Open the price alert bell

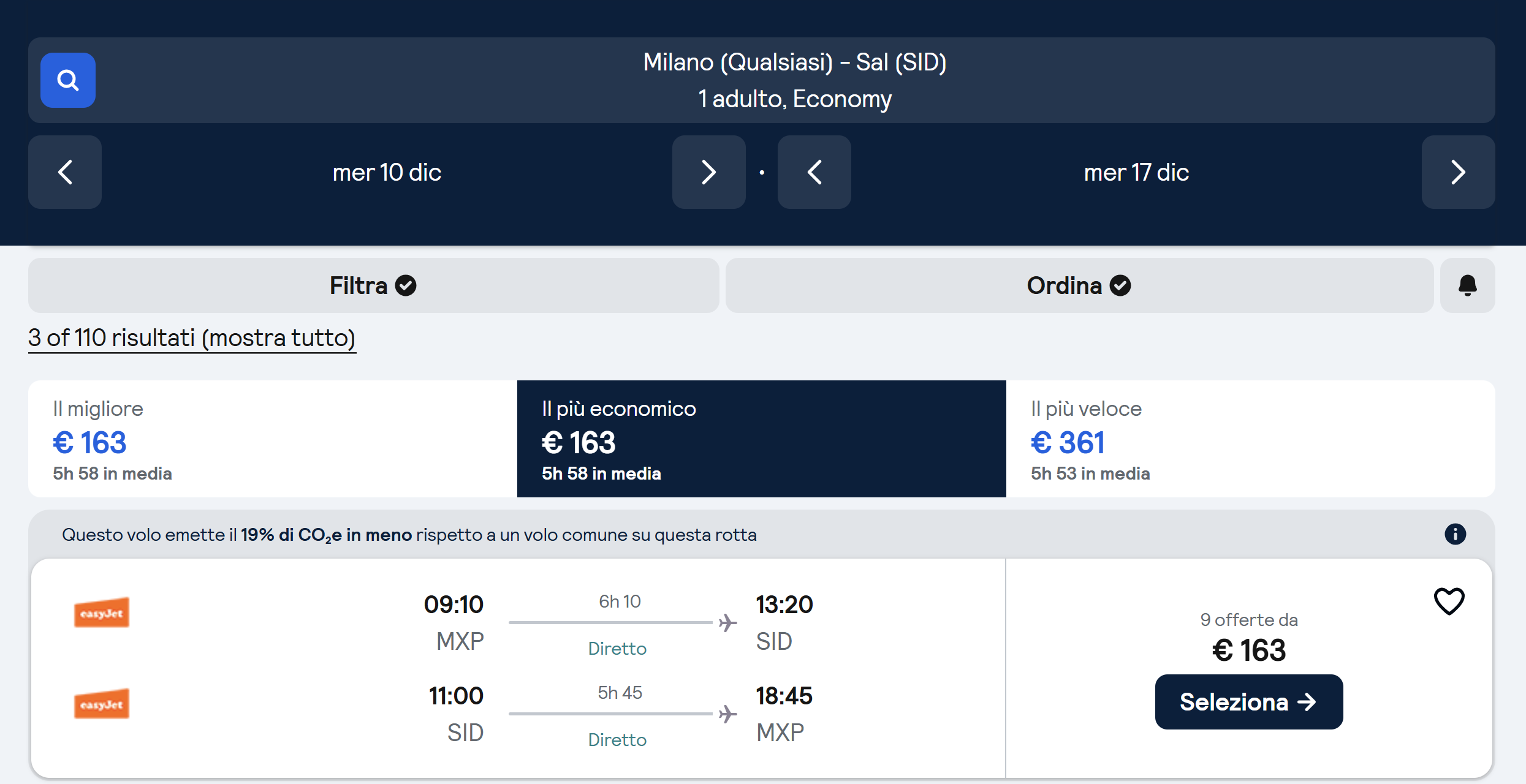coord(1467,285)
